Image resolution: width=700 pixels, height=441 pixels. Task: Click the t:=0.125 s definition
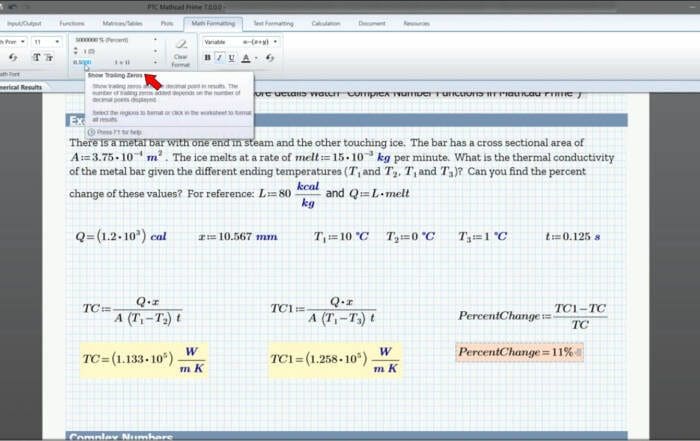coord(573,237)
